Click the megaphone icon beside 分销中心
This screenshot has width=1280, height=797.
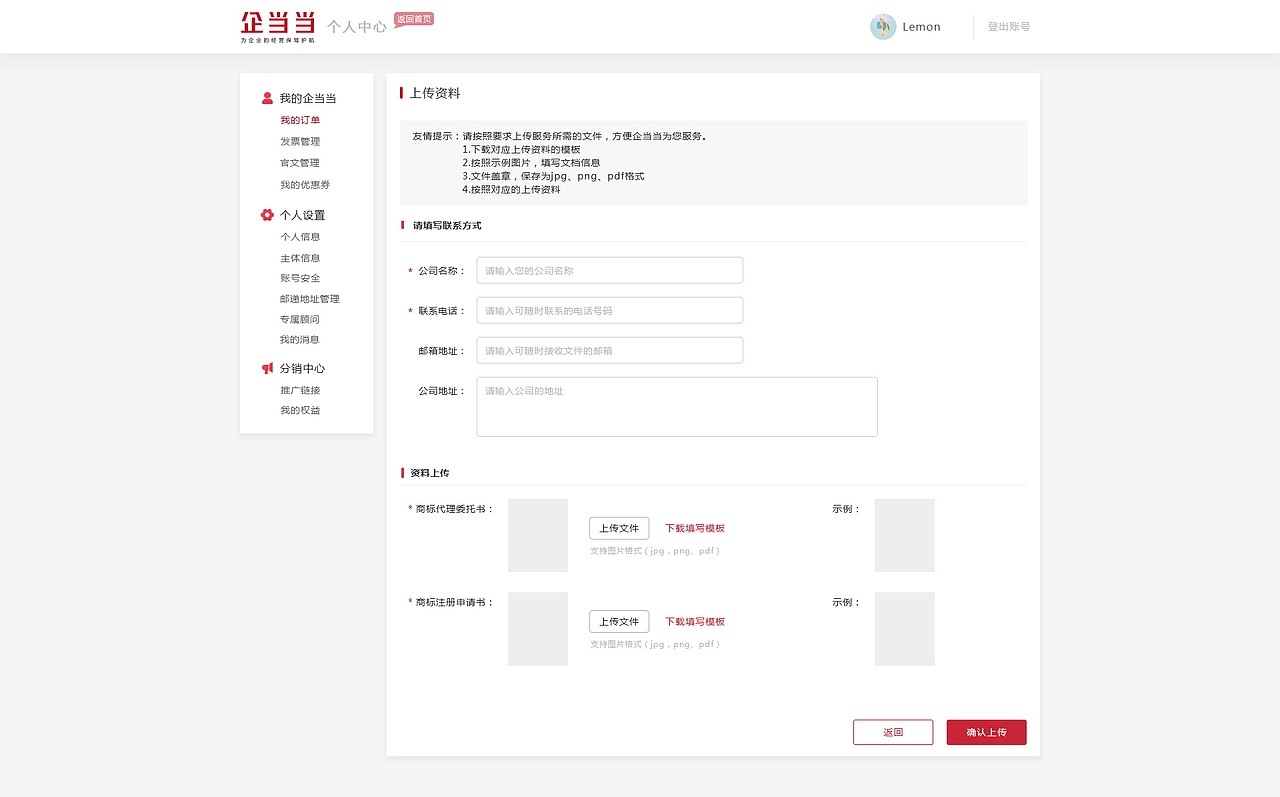tap(267, 368)
